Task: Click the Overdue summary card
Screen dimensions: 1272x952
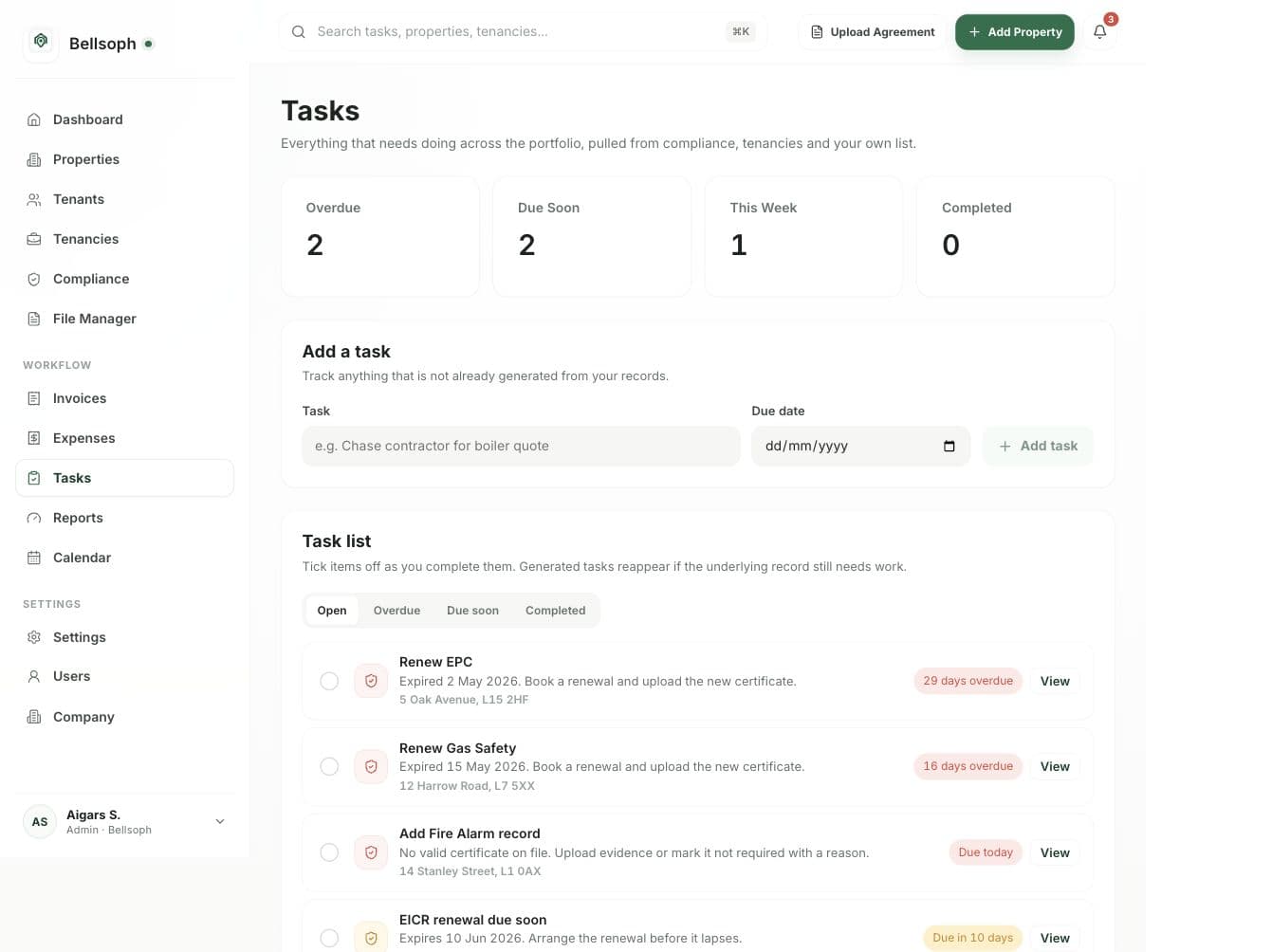Action: click(380, 236)
